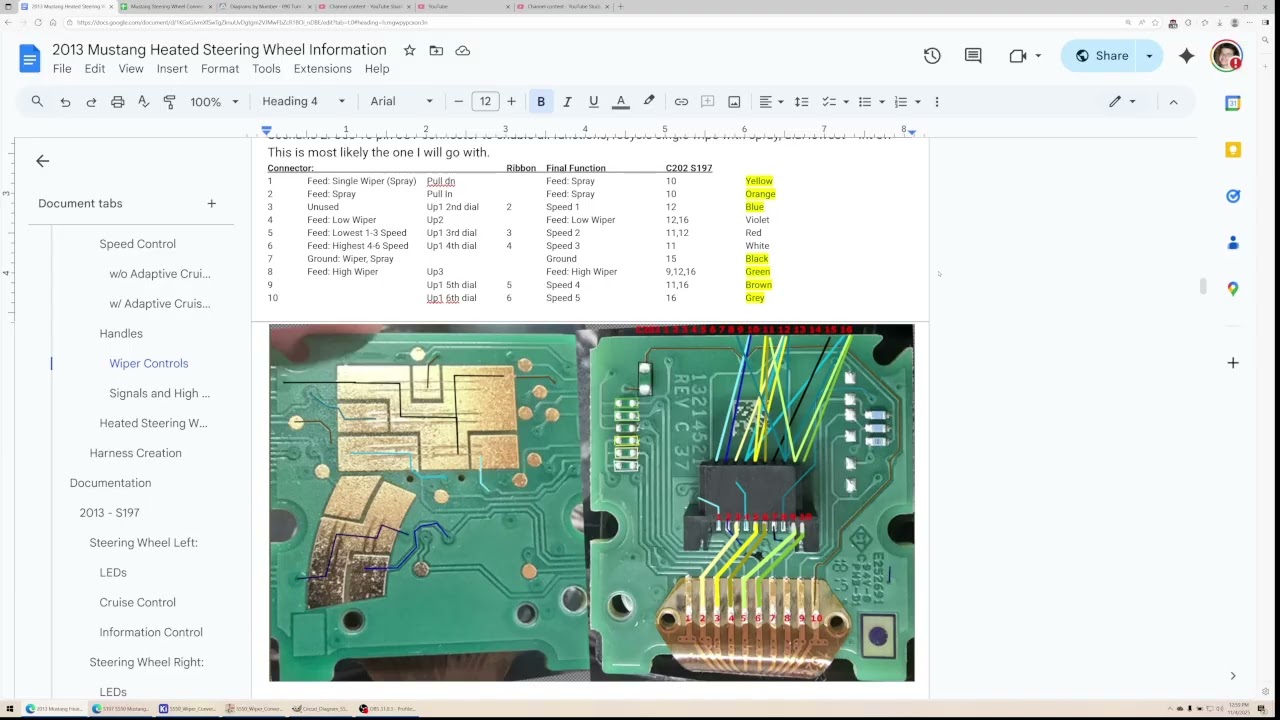Pick the highlight color tool

(x=649, y=101)
